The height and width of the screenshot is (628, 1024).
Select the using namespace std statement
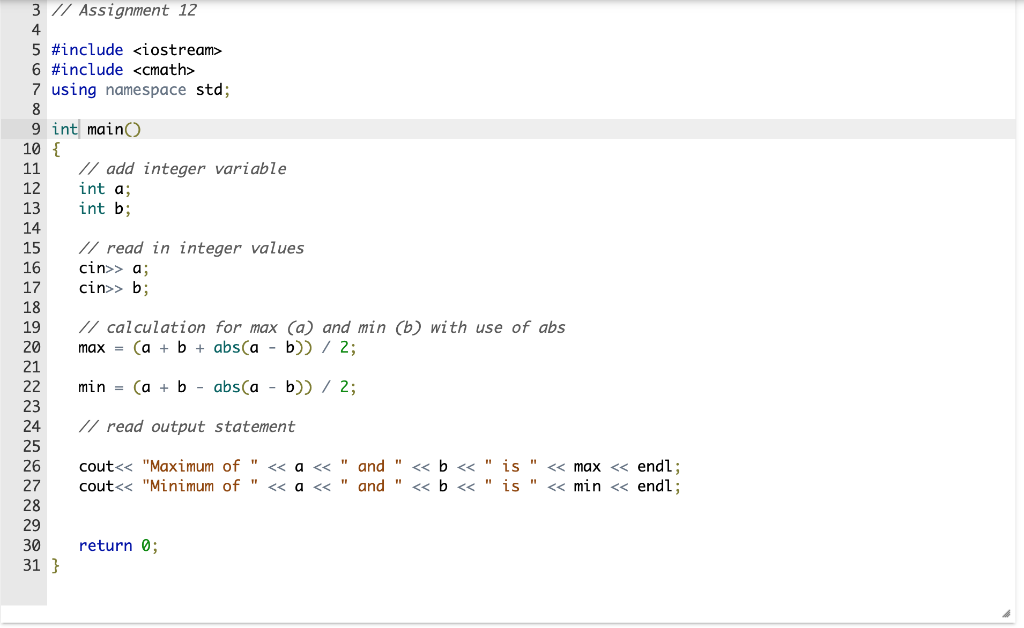coord(139,89)
